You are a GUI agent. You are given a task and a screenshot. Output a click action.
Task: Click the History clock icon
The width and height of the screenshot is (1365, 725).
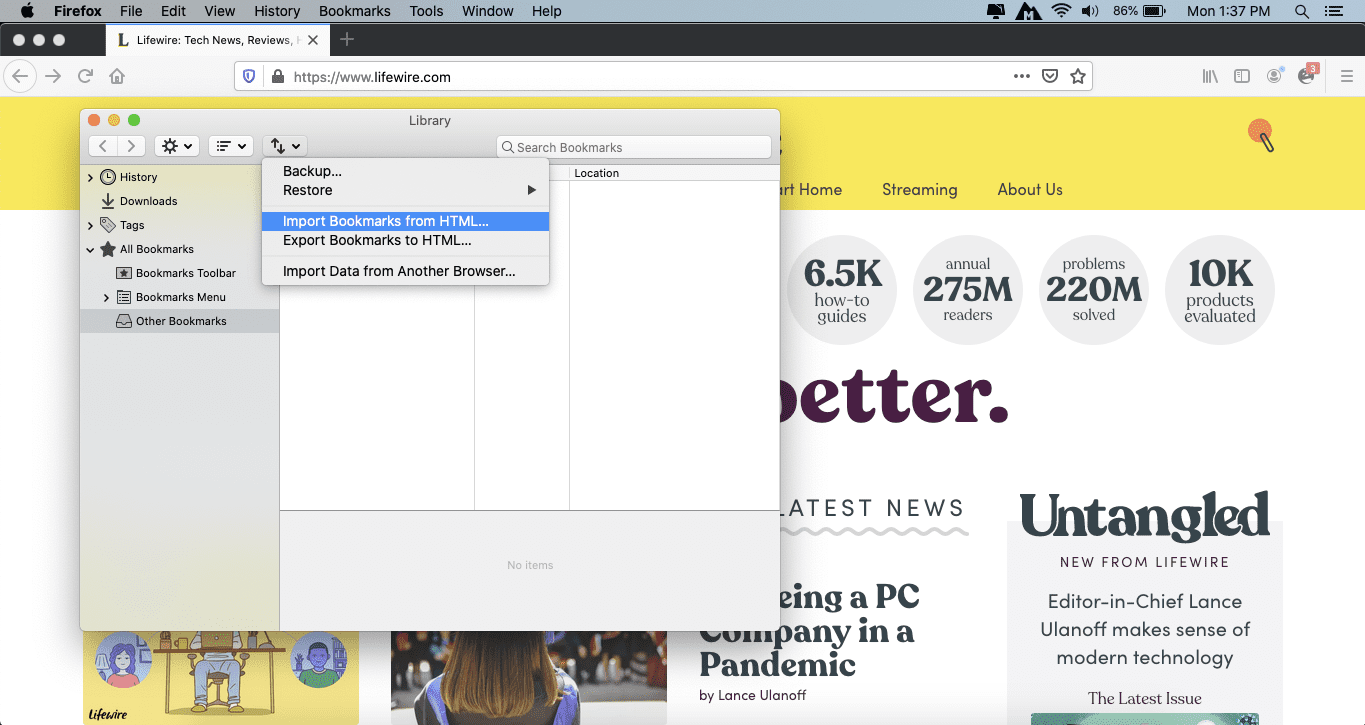coord(108,177)
